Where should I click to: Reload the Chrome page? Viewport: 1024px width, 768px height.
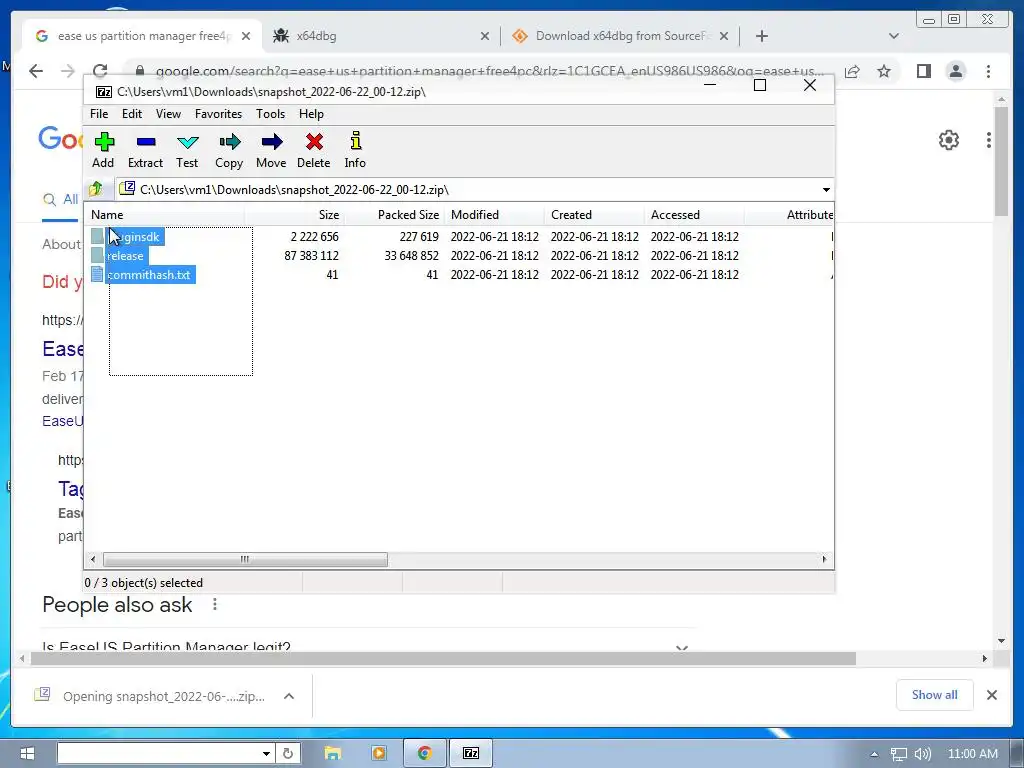click(100, 71)
